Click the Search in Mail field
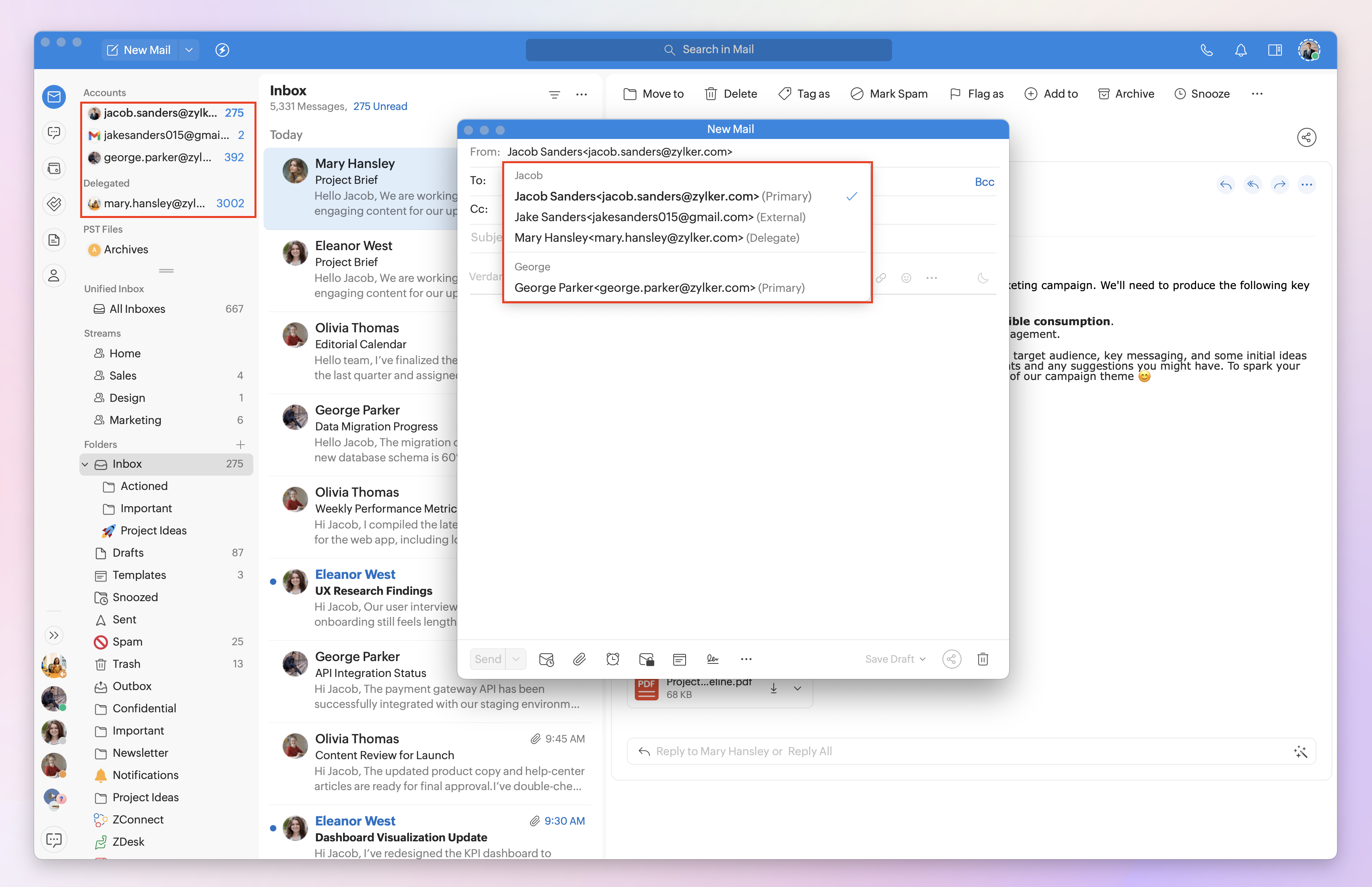Image resolution: width=1372 pixels, height=887 pixels. click(x=708, y=50)
